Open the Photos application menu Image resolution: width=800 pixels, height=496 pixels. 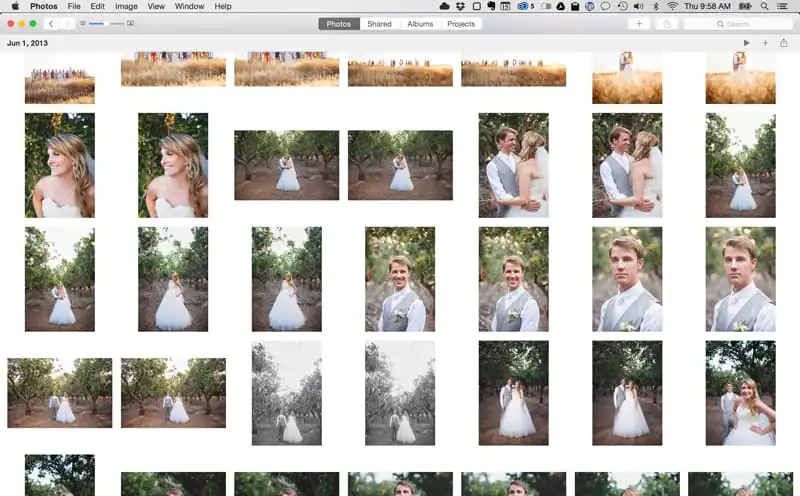click(43, 6)
